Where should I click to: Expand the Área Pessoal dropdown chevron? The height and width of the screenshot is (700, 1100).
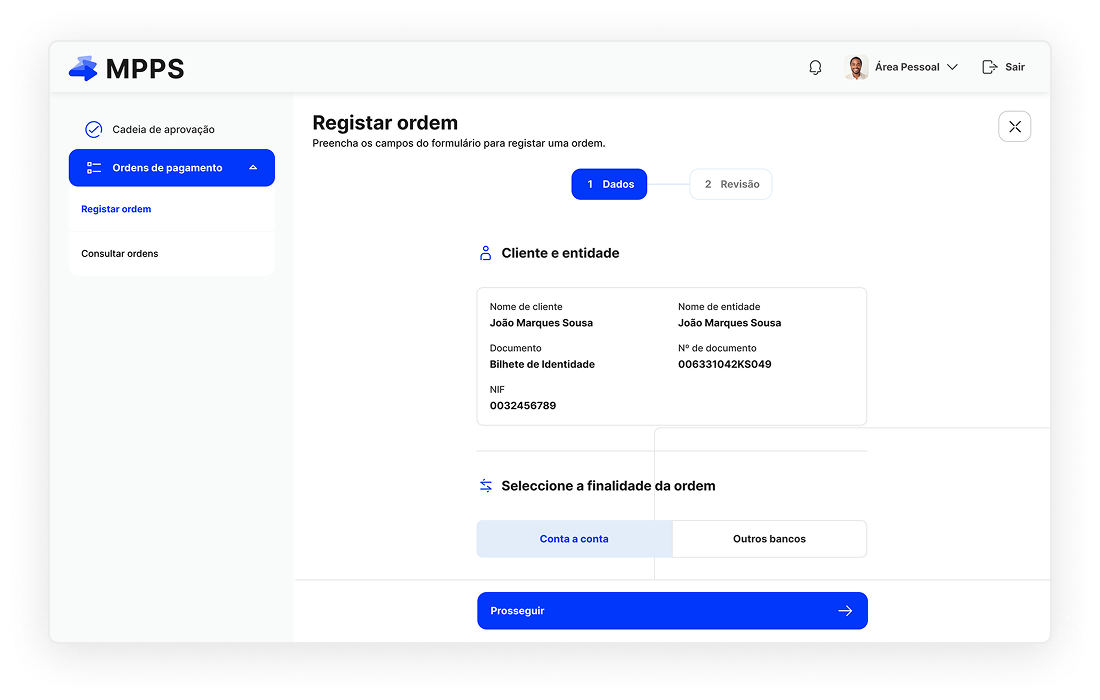[x=952, y=67]
